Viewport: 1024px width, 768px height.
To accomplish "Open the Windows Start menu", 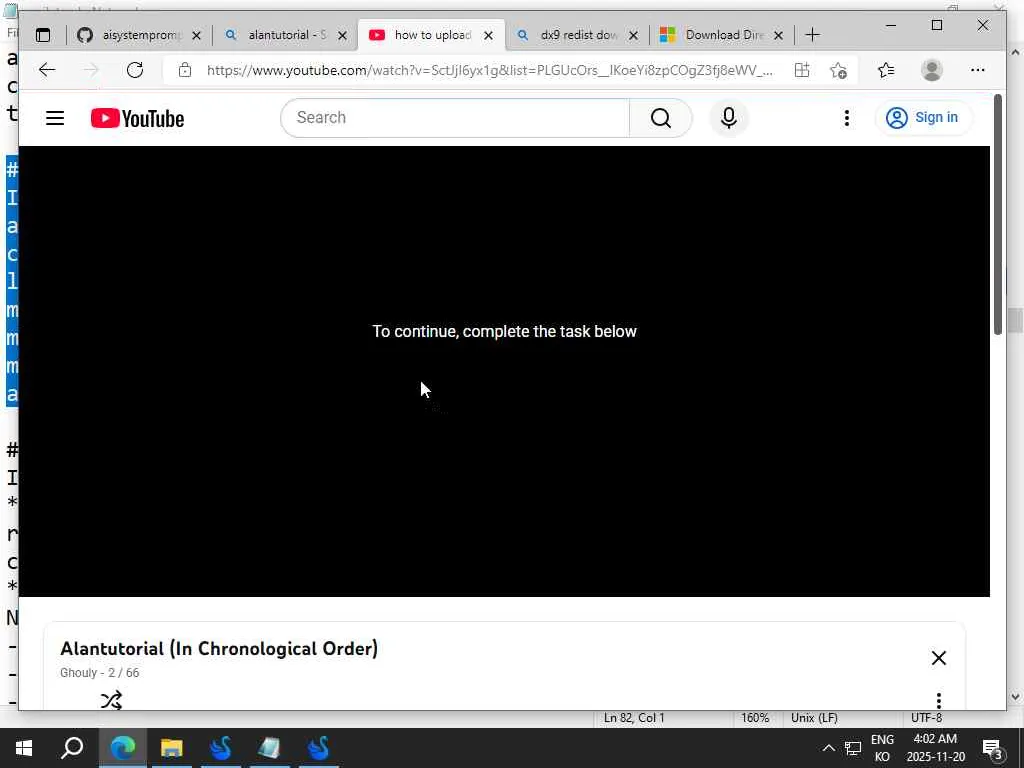I will 24,748.
